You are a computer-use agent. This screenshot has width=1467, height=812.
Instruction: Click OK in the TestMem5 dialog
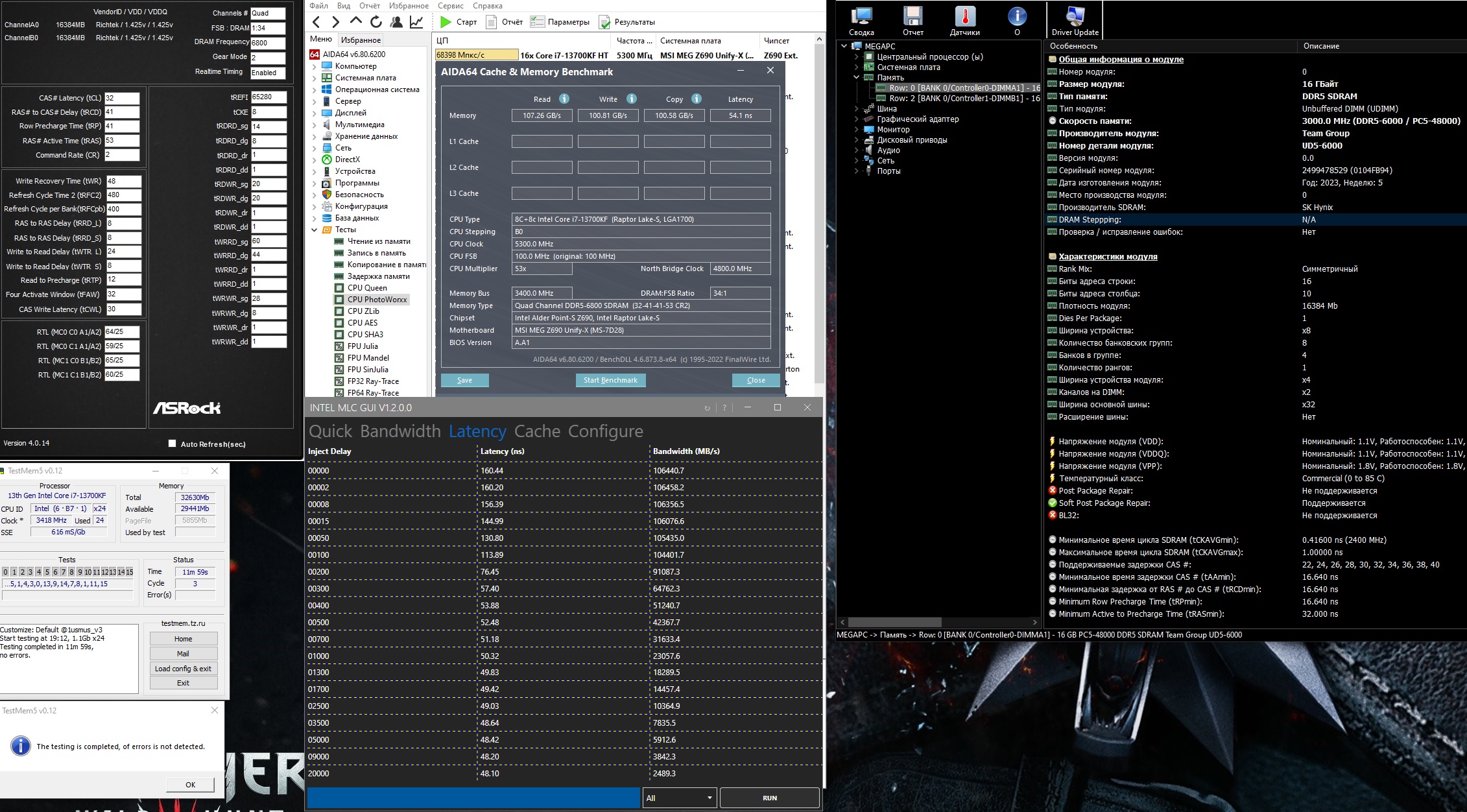tap(190, 785)
